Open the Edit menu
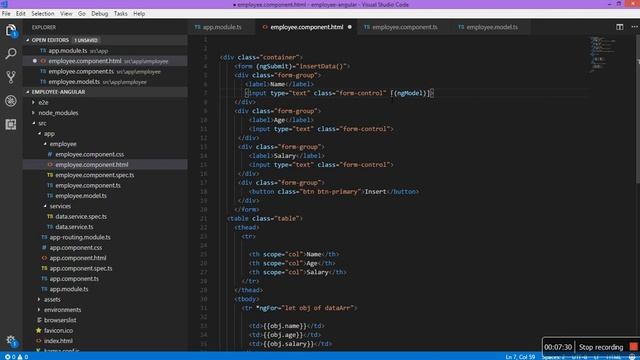 [x=20, y=13]
